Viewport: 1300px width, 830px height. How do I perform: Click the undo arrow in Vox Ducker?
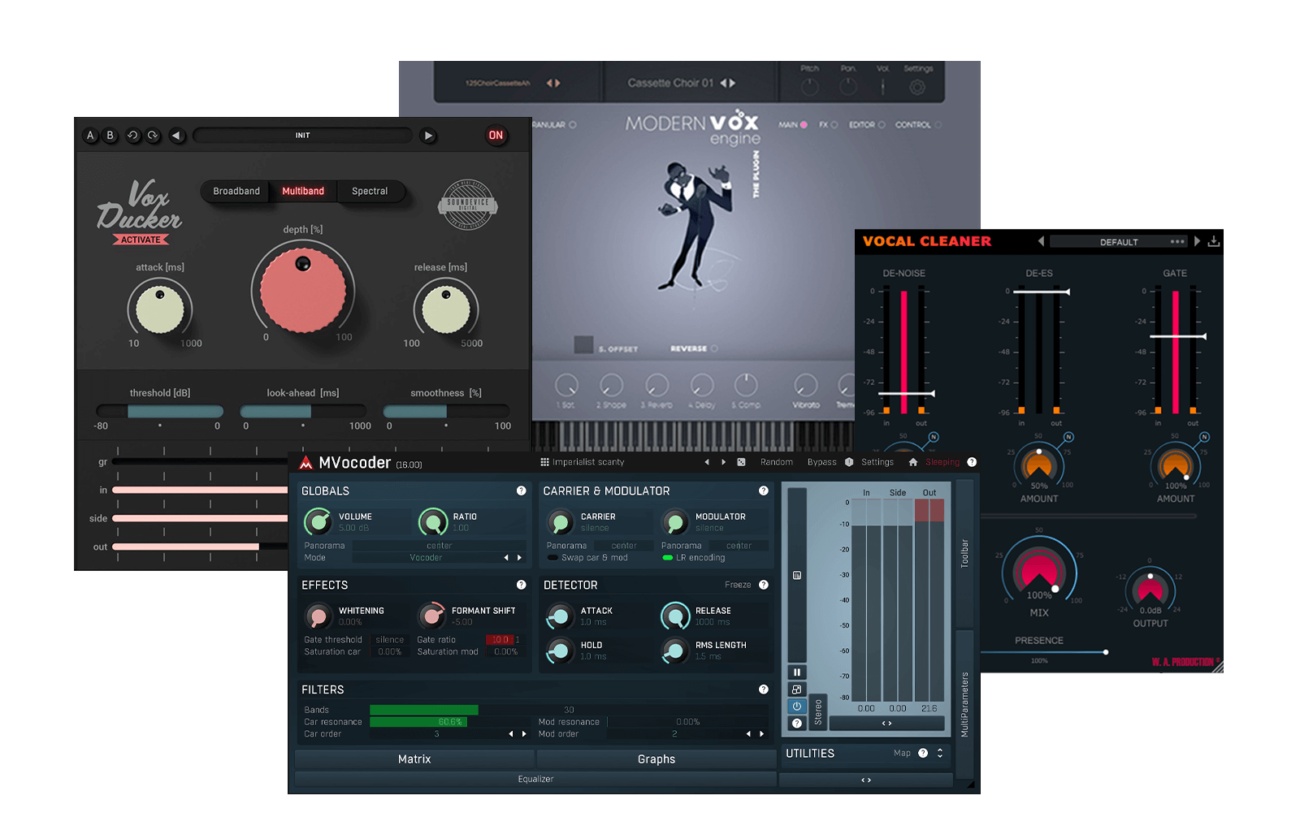(x=133, y=136)
